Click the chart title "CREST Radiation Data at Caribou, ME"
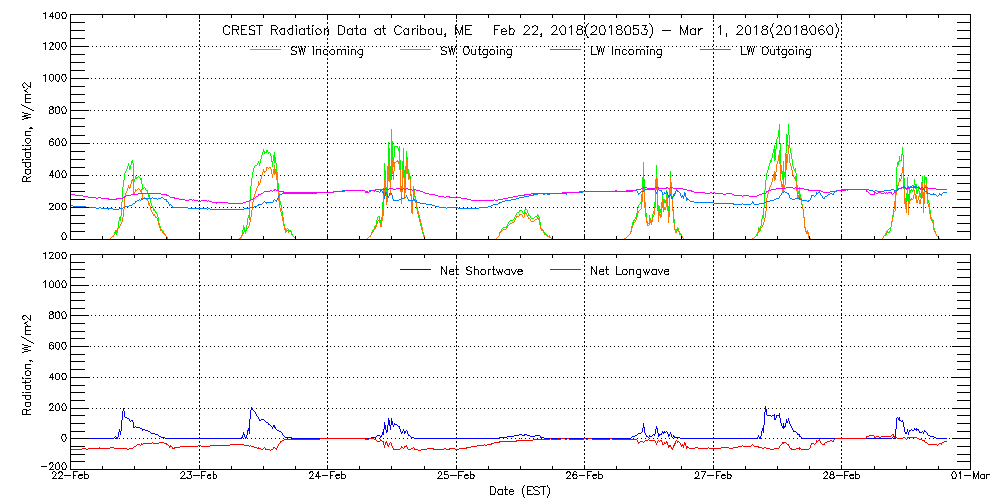This screenshot has width=1000, height=500. pos(347,30)
